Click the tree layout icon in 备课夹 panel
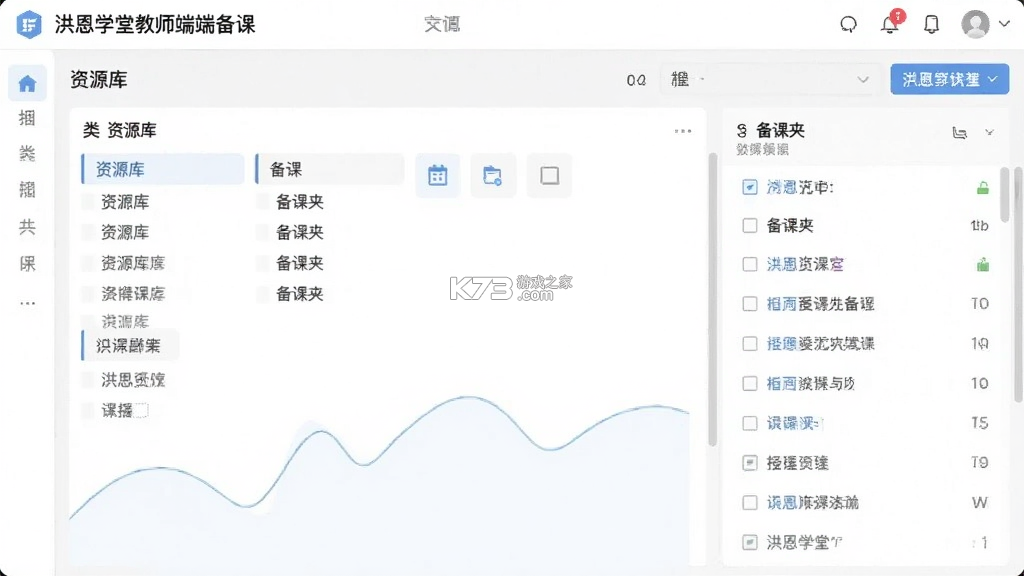Viewport: 1024px width, 576px height. [x=959, y=133]
